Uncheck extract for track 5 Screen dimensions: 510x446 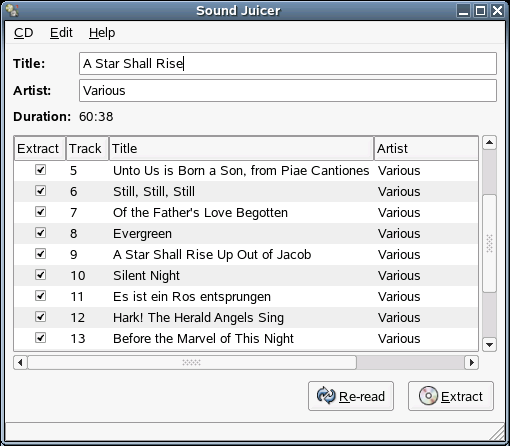(40, 170)
